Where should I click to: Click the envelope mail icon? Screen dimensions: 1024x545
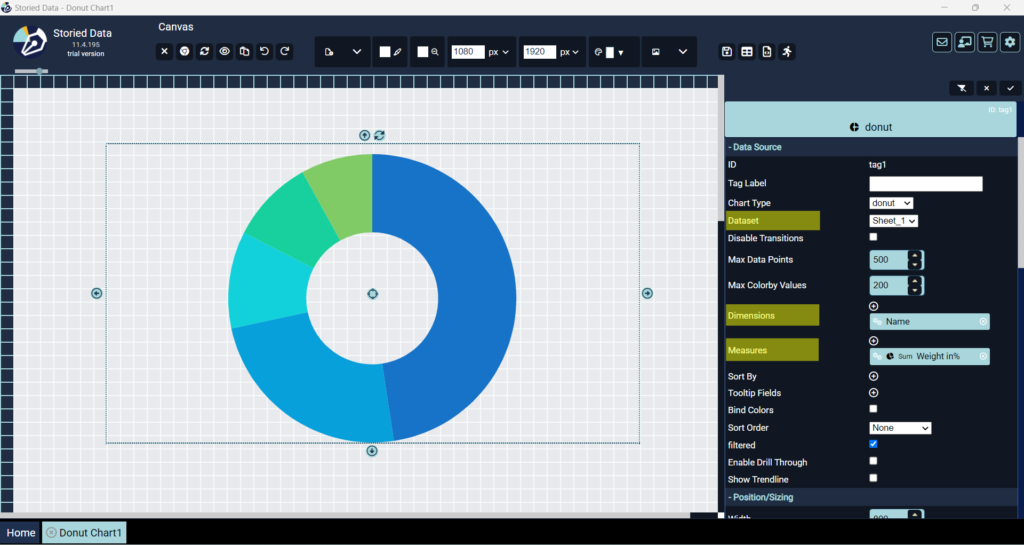click(942, 42)
